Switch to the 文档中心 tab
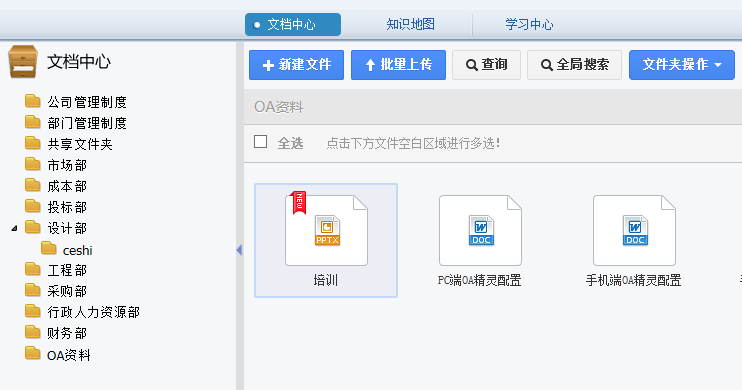Viewport: 742px width, 390px height. (x=293, y=25)
